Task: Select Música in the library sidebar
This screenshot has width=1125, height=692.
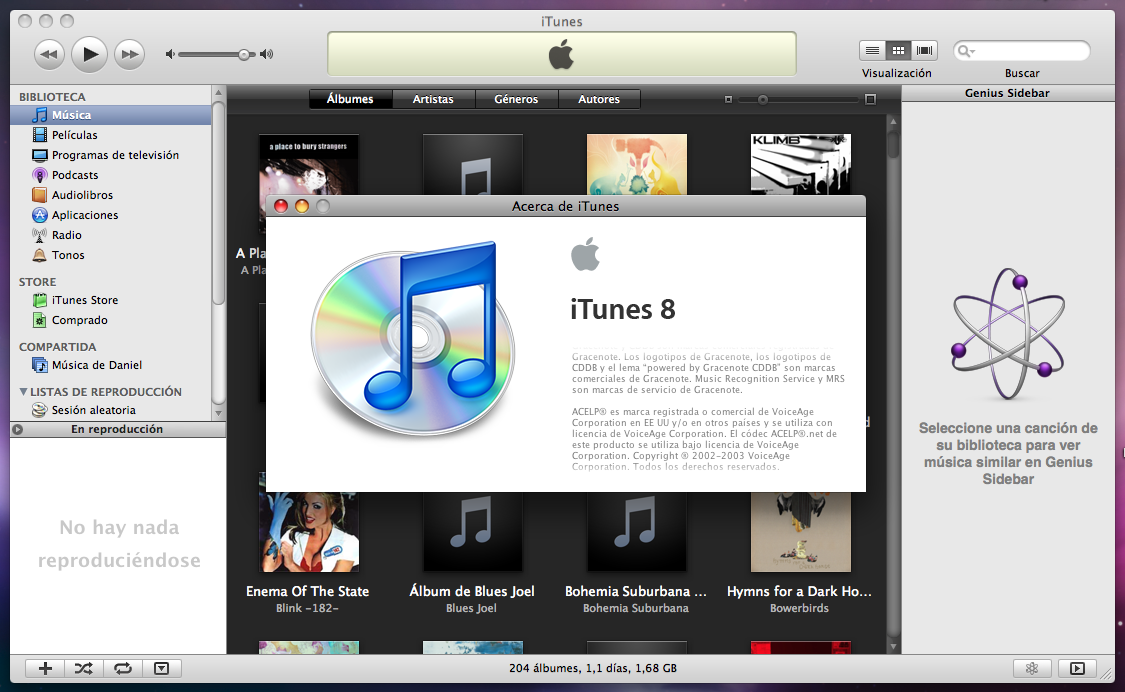Action: (x=110, y=115)
